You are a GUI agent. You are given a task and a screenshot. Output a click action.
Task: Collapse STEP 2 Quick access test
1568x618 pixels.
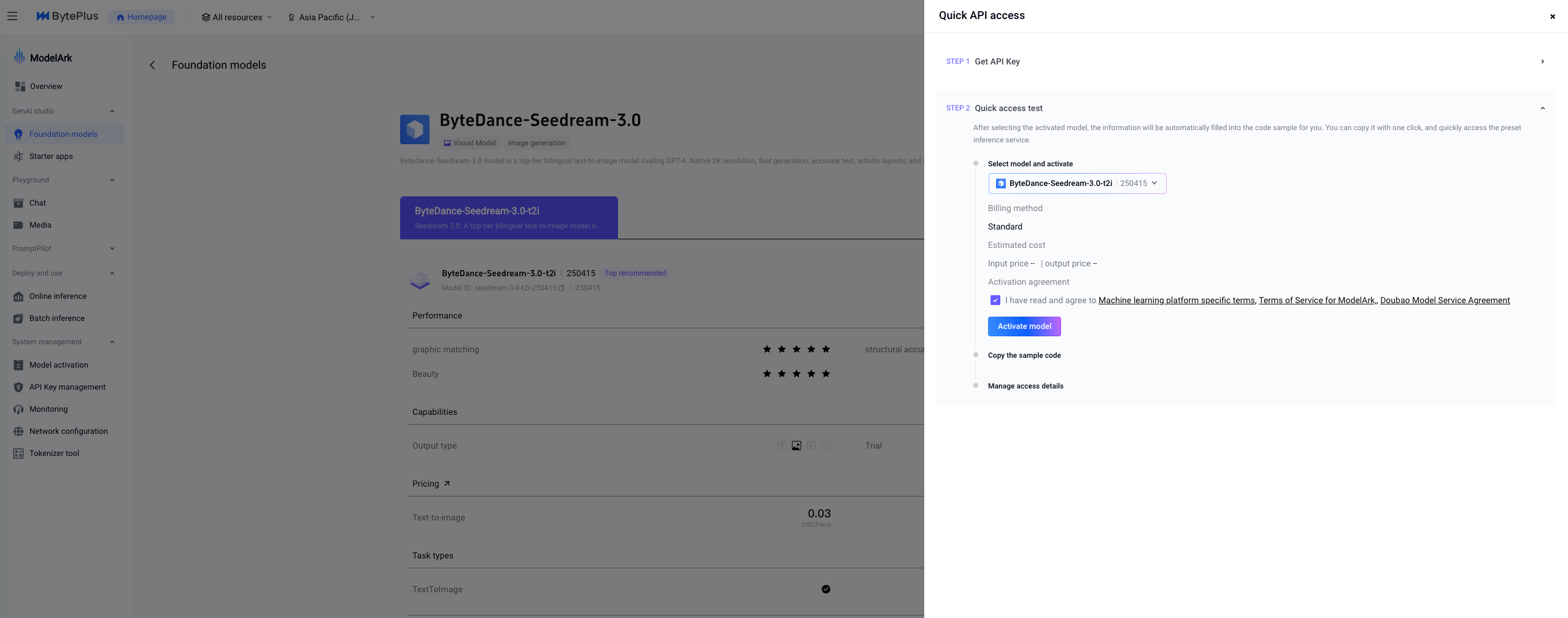(1246, 108)
